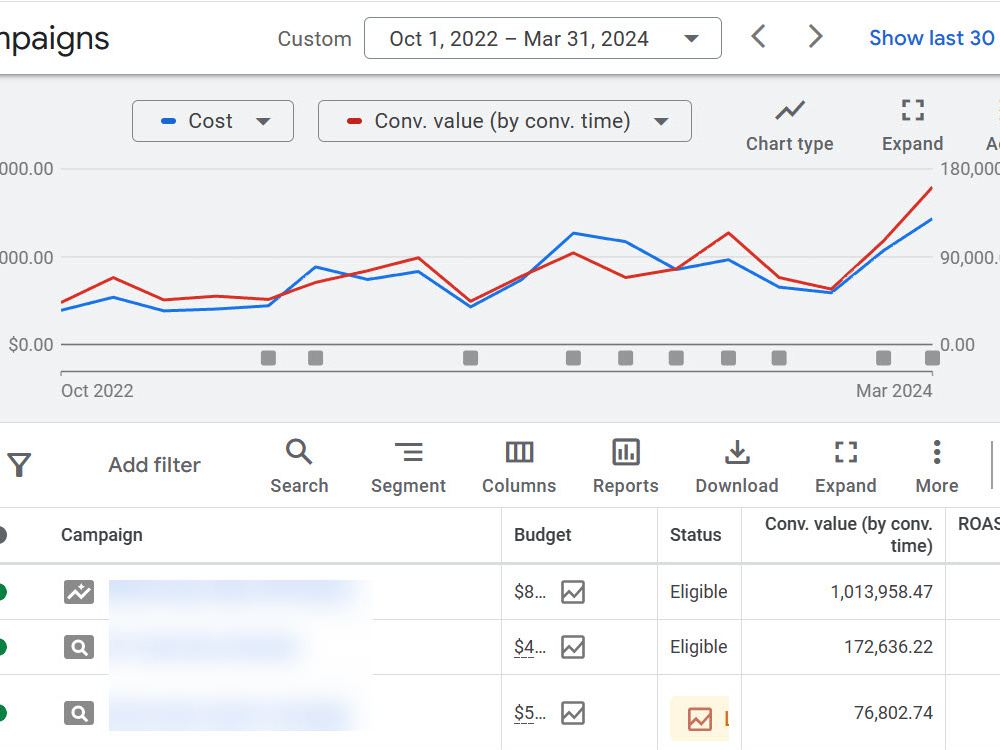Viewport: 1000px width, 750px height.
Task: Download the campaign table data
Action: pos(737,467)
